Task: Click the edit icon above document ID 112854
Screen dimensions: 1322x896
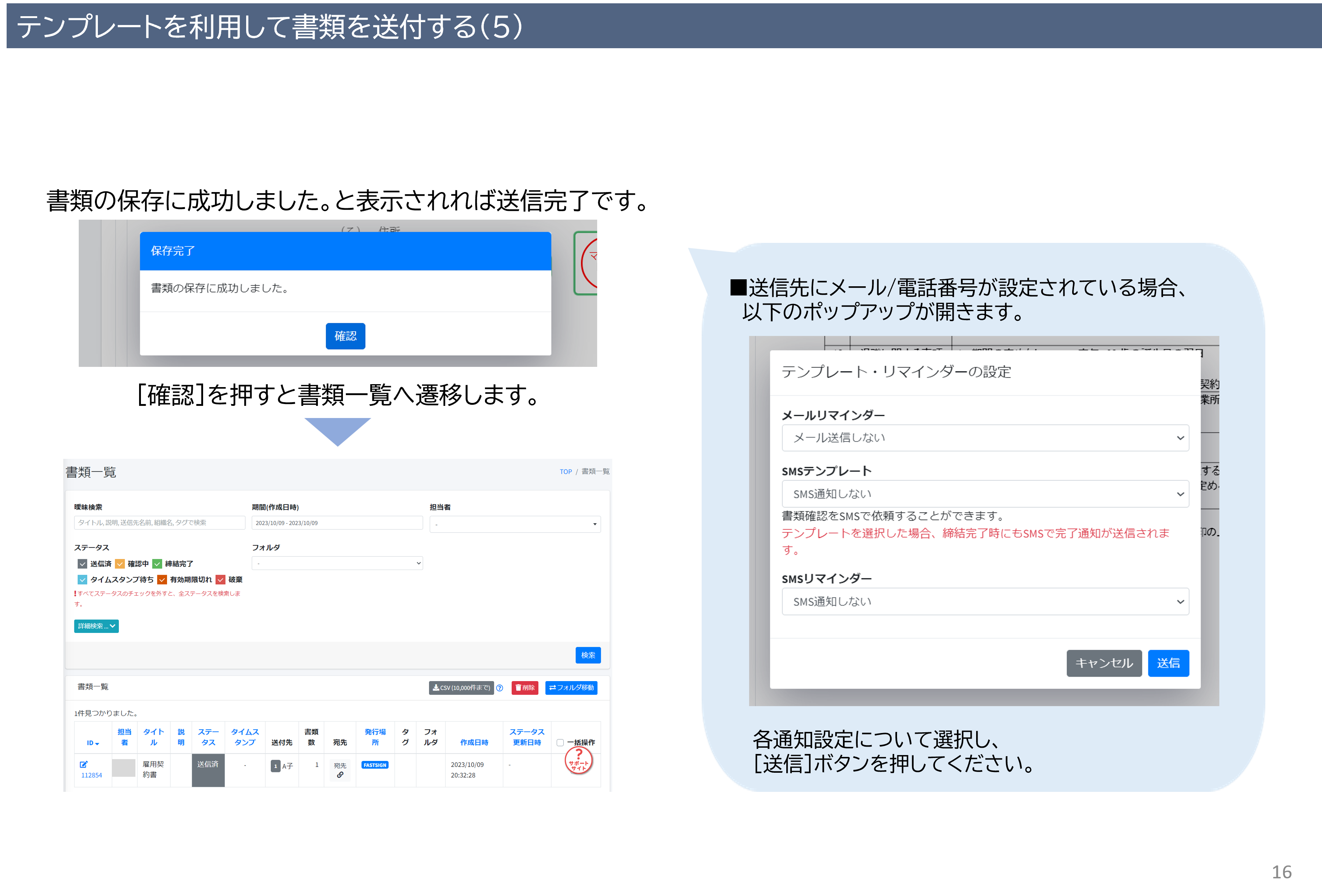Action: click(84, 764)
